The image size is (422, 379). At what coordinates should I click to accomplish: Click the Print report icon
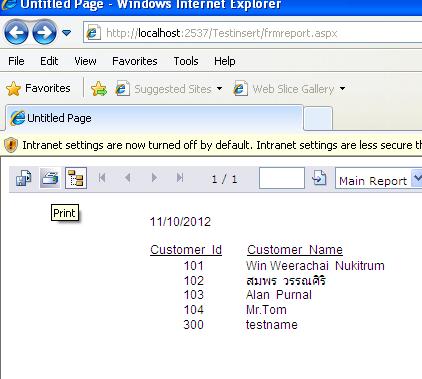coord(50,178)
